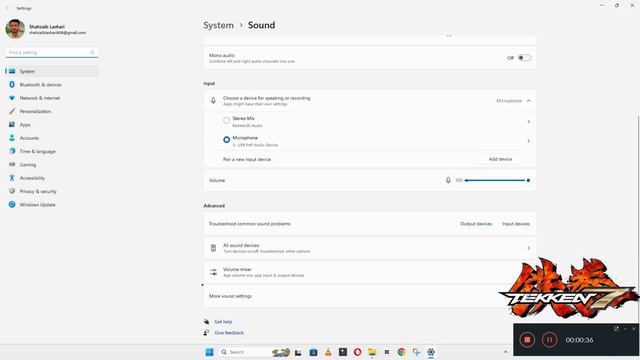Image resolution: width=640 pixels, height=360 pixels.
Task: Open the Windows Start menu
Action: 209,352
